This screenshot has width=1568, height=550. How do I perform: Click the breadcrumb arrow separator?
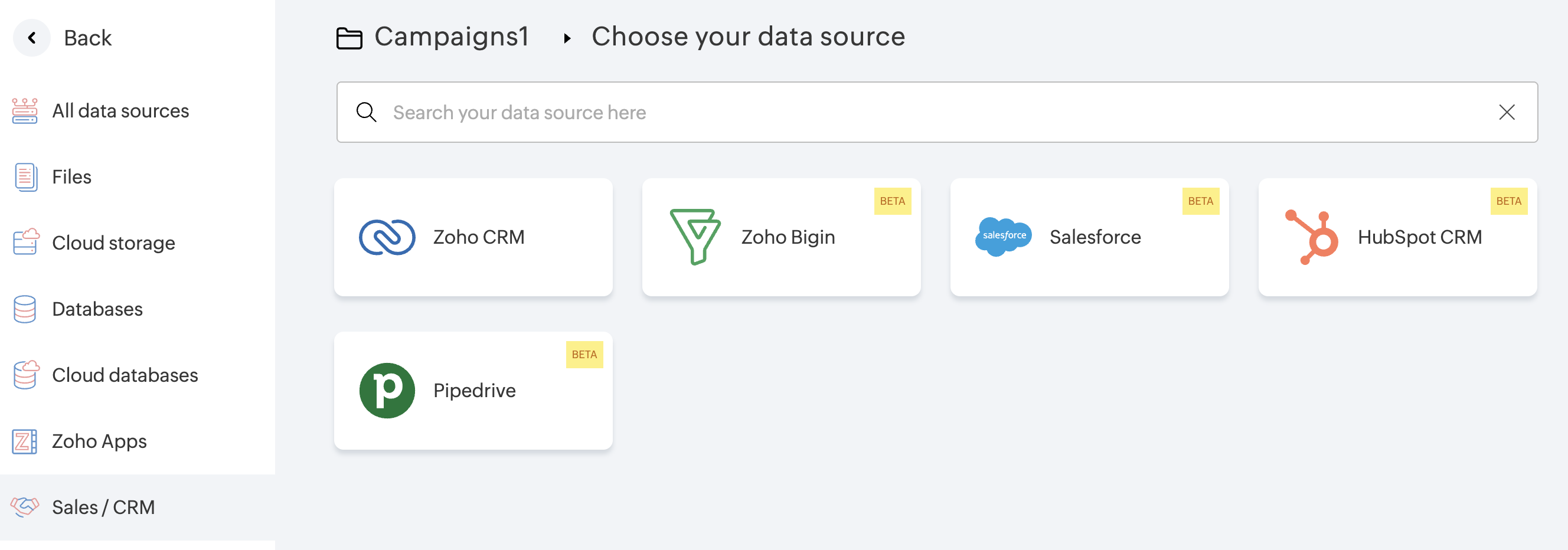click(567, 38)
